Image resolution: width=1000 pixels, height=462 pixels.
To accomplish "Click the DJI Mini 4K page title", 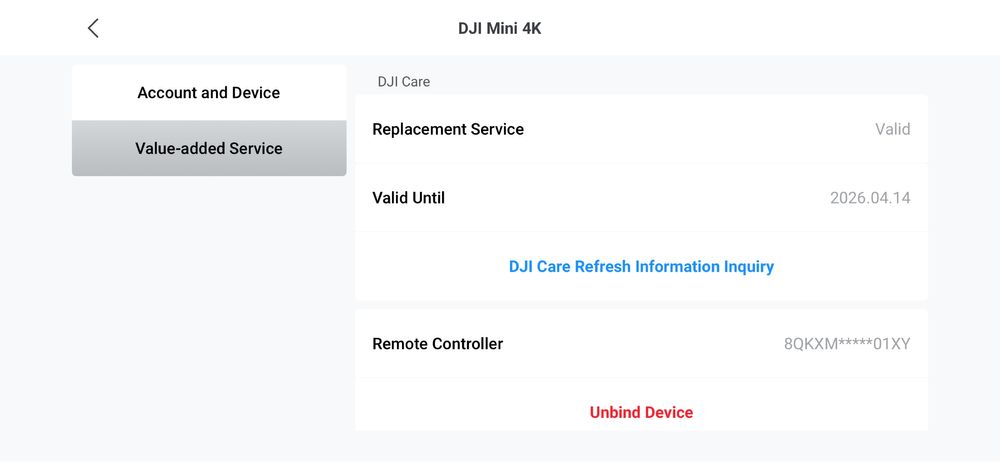I will coord(499,28).
